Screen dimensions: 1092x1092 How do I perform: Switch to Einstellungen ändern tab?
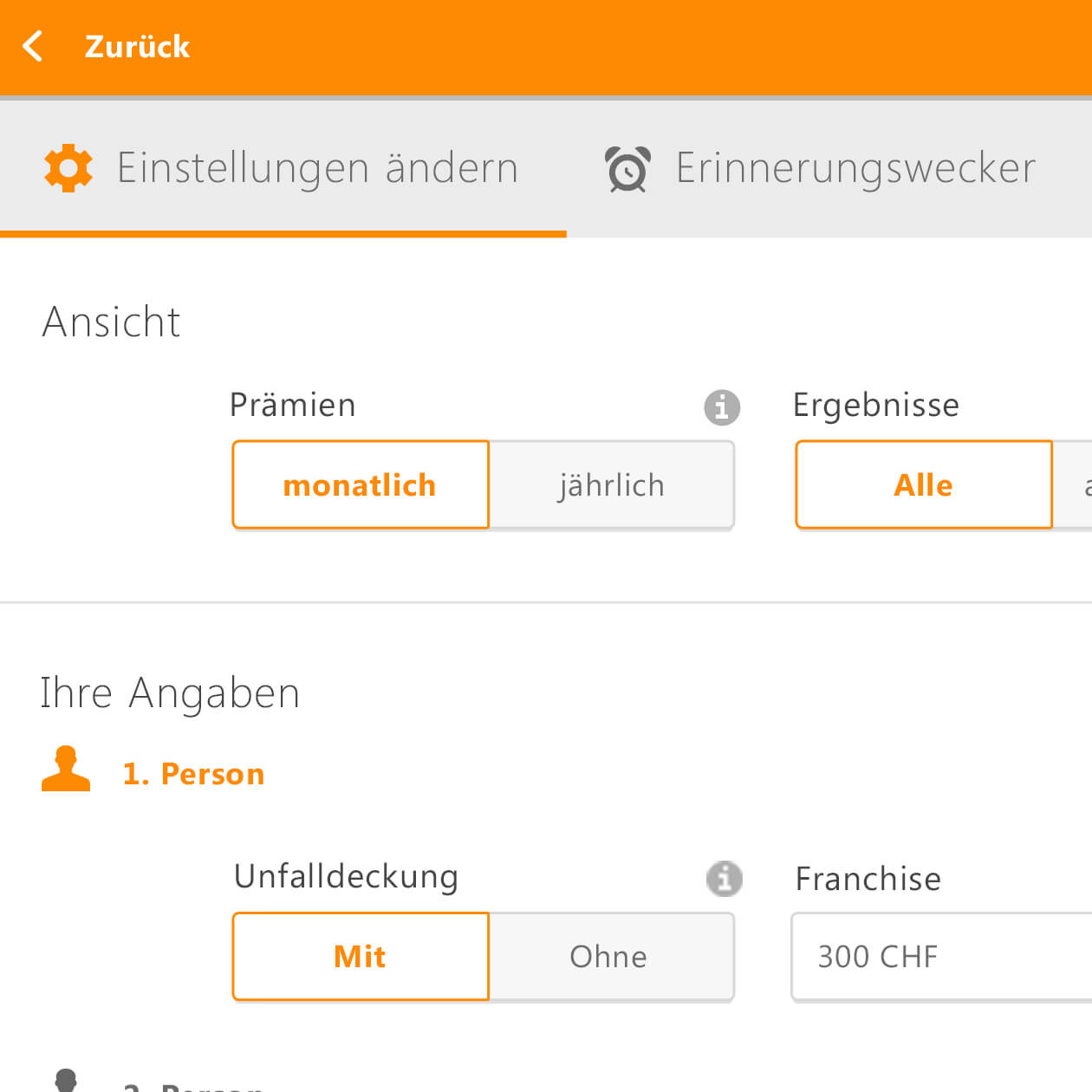point(283,168)
